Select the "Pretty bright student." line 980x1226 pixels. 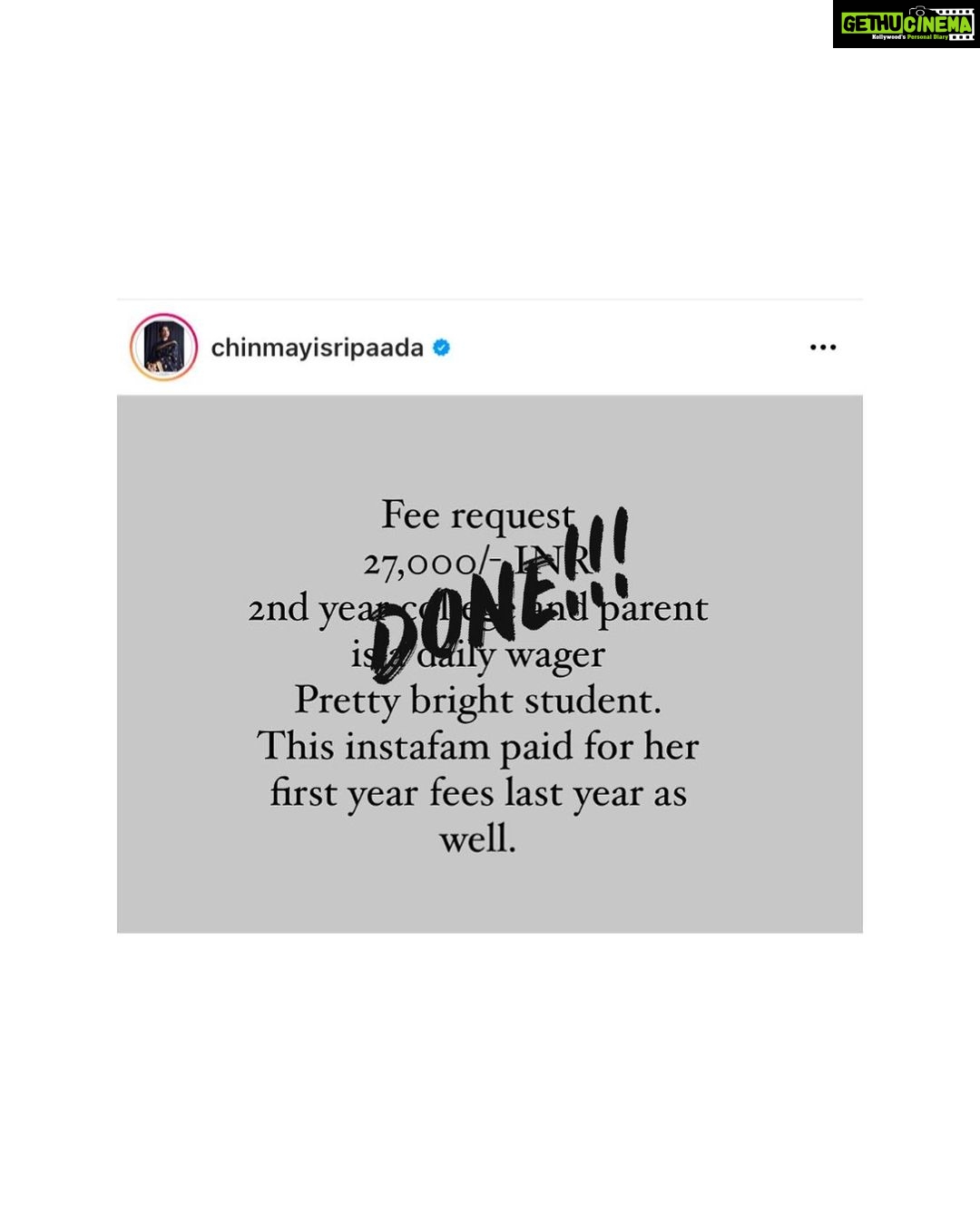click(x=478, y=701)
